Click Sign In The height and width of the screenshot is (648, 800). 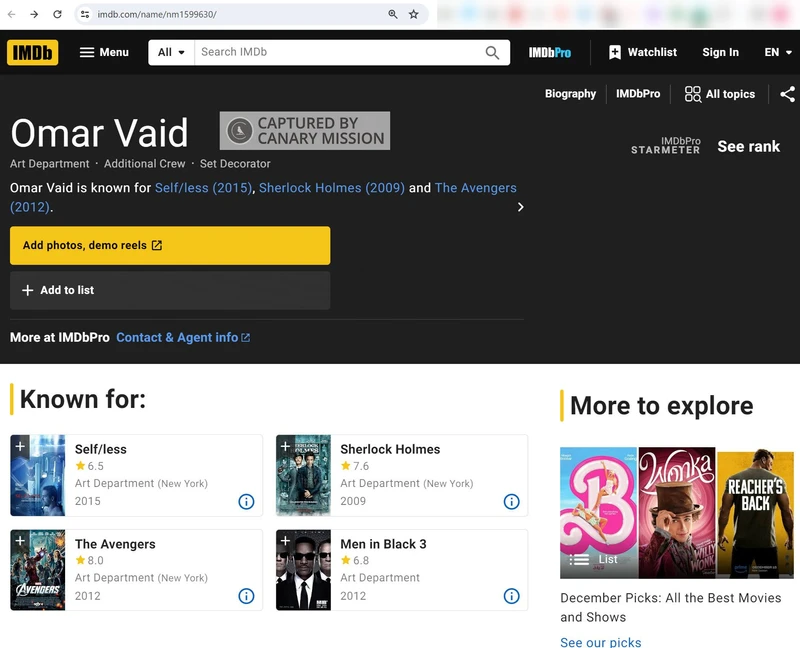click(720, 52)
